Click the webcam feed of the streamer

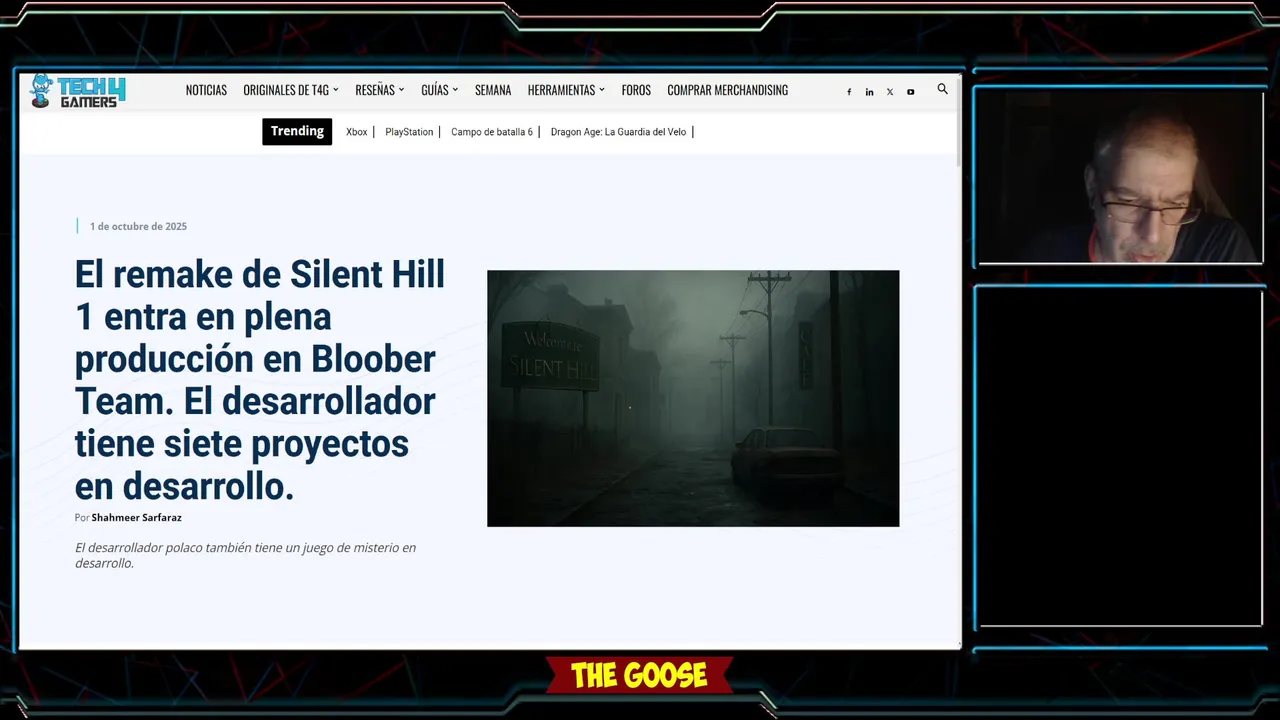[x=1120, y=177]
